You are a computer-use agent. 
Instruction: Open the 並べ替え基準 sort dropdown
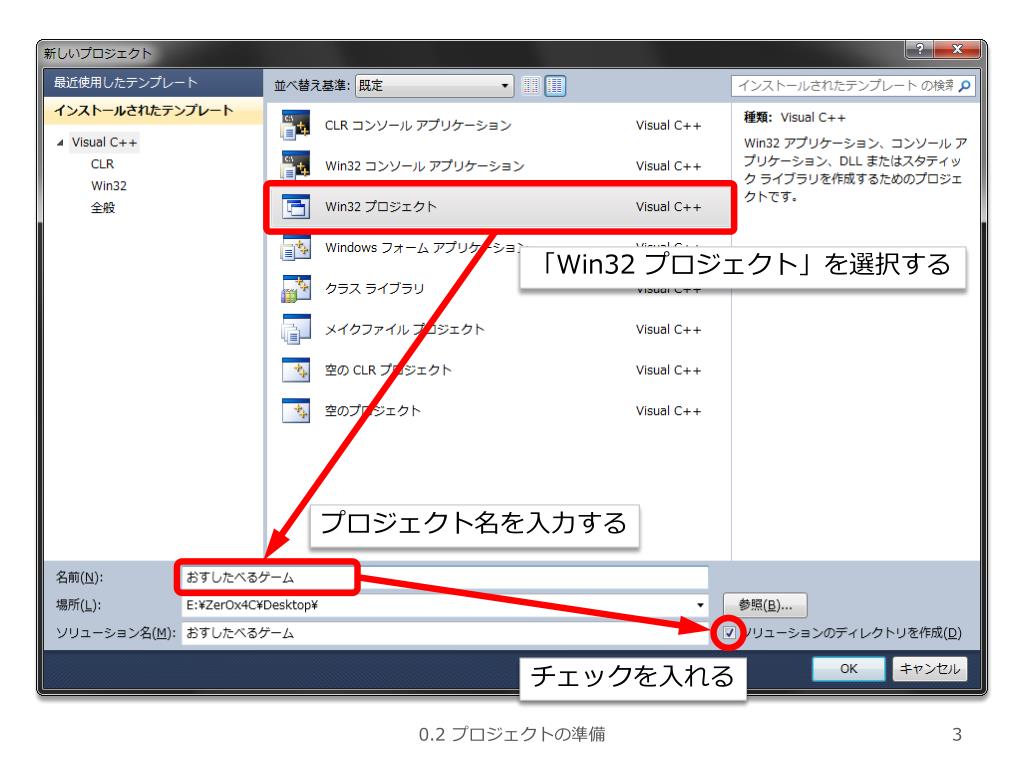click(x=434, y=86)
